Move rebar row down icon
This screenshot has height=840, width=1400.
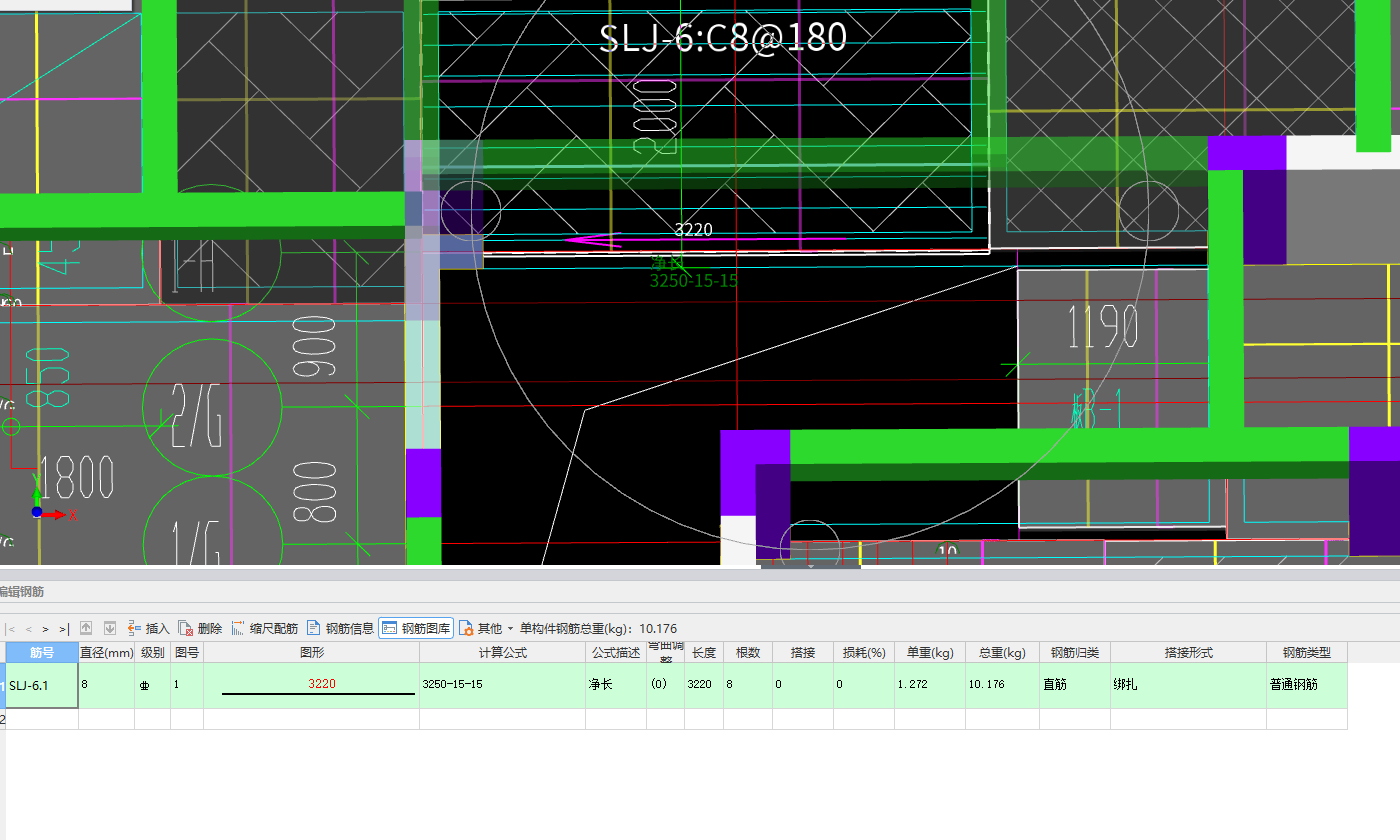coord(110,628)
